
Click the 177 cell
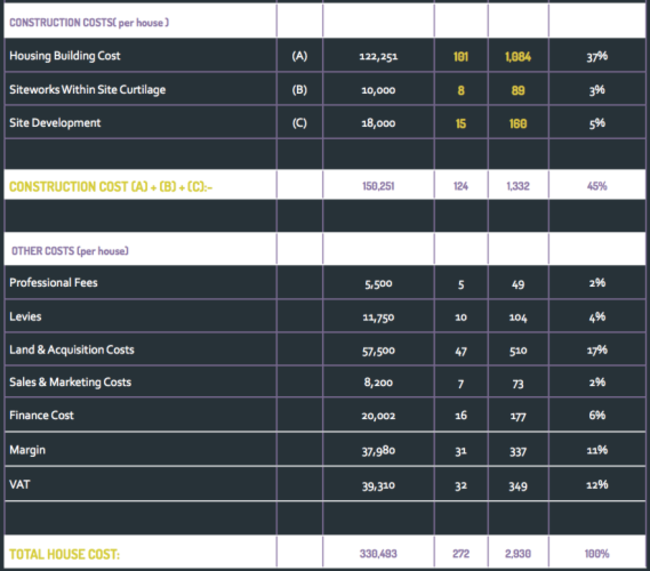coord(518,416)
